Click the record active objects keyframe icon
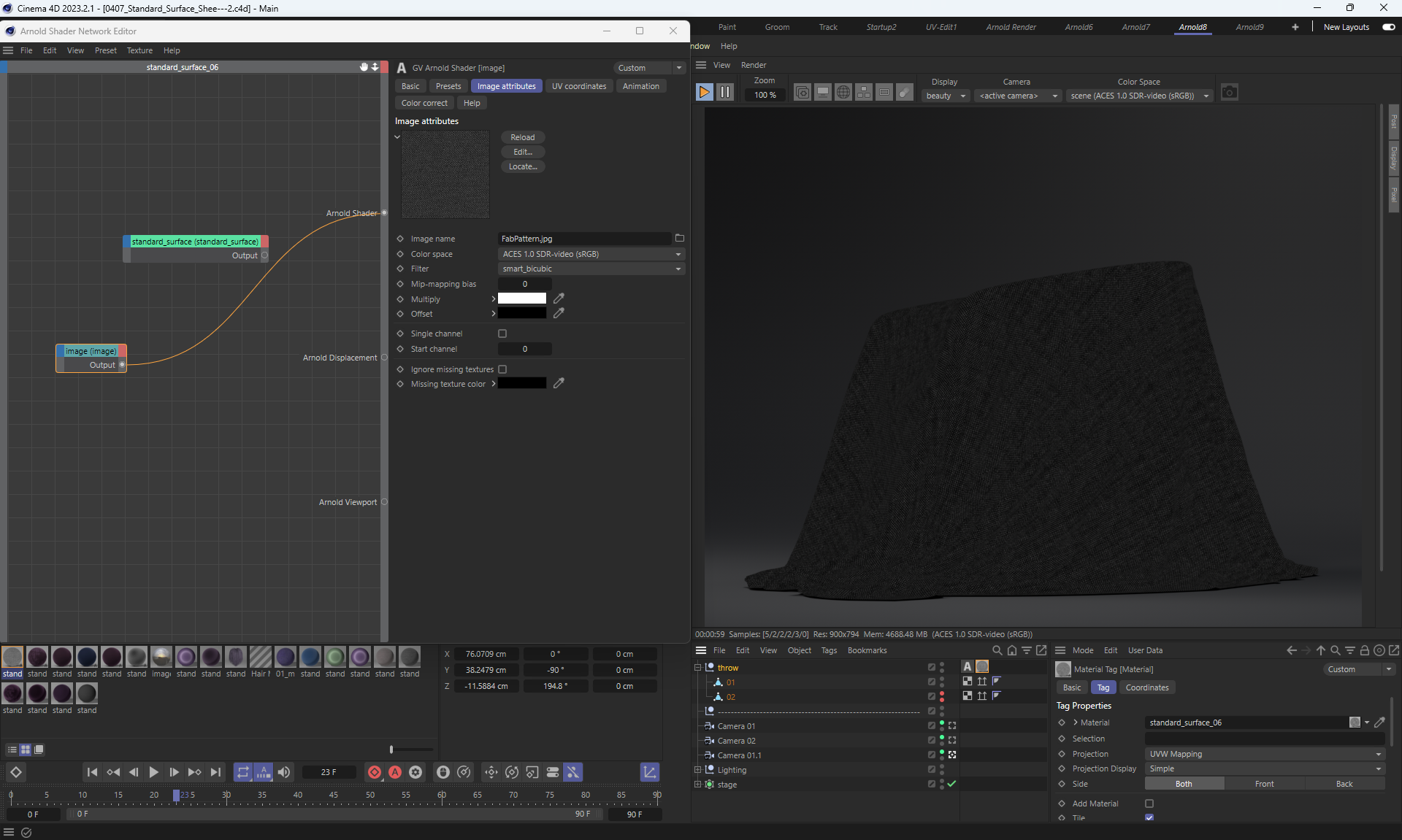The width and height of the screenshot is (1402, 840). (x=375, y=772)
